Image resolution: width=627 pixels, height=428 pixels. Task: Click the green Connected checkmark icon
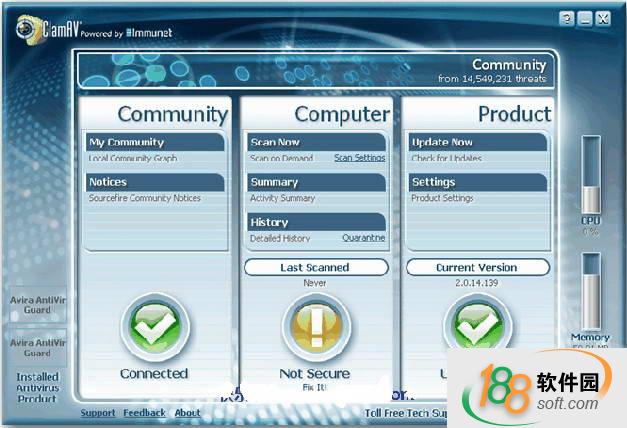[154, 328]
